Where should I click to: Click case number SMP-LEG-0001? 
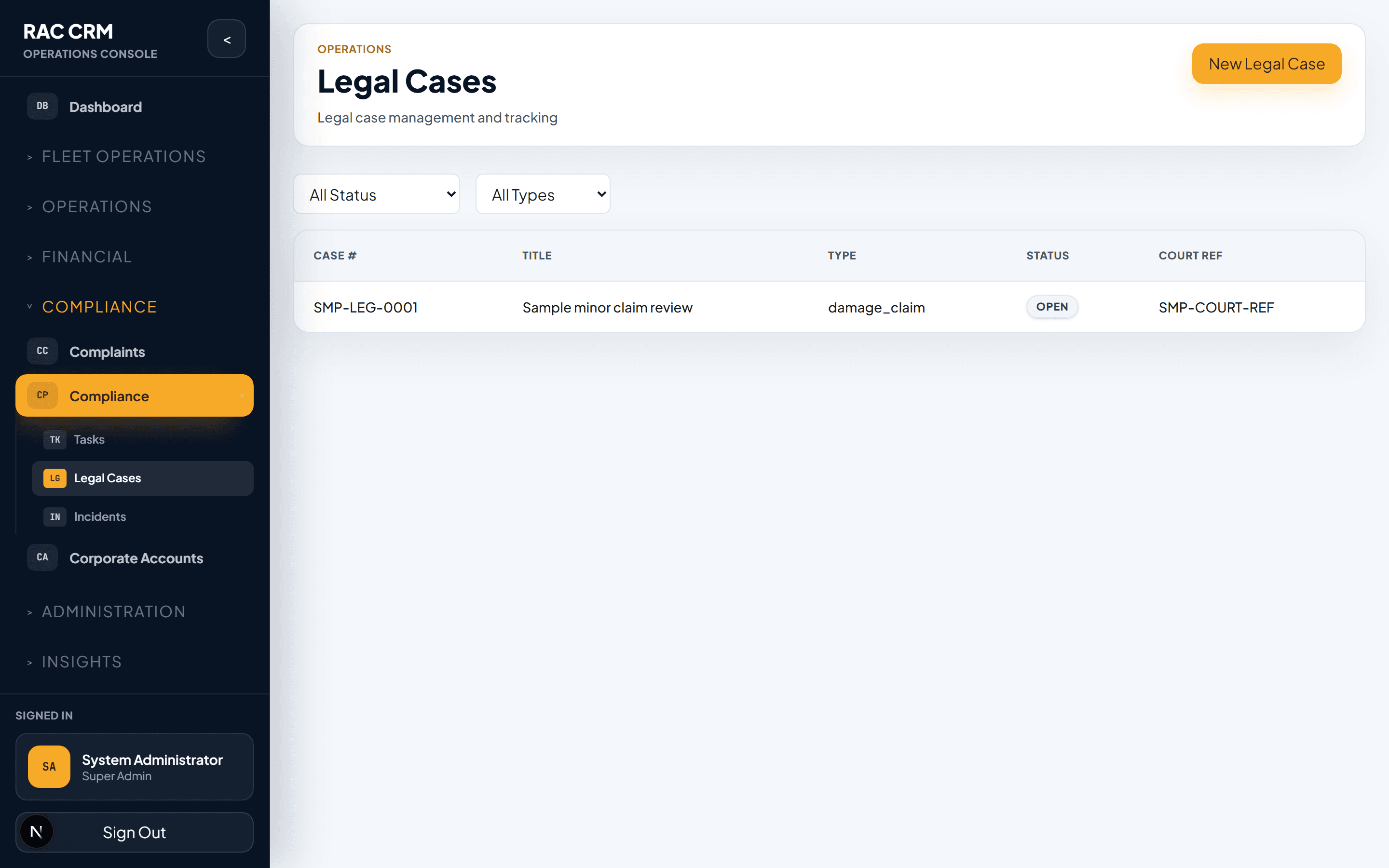(x=366, y=308)
